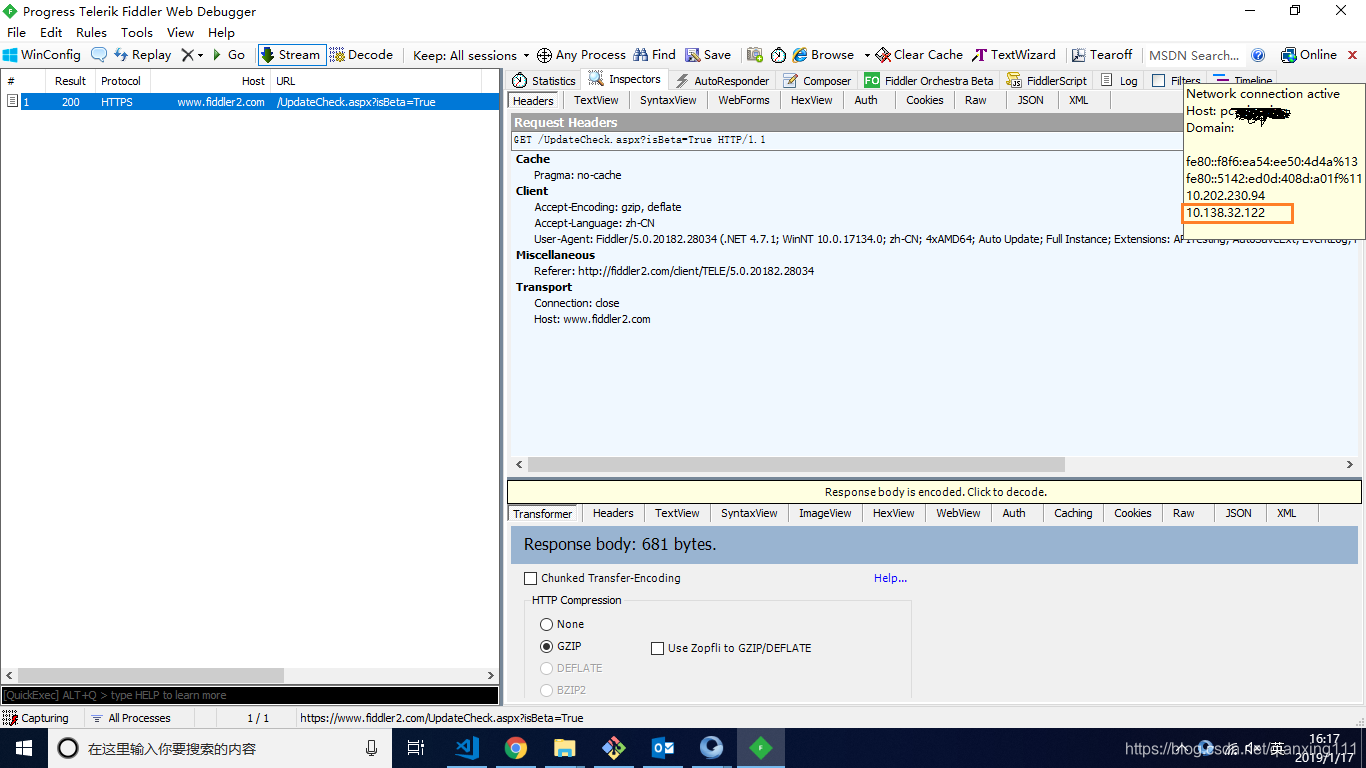Open request SyntaxView inspector tab
Viewport: 1366px width, 768px height.
[x=668, y=100]
